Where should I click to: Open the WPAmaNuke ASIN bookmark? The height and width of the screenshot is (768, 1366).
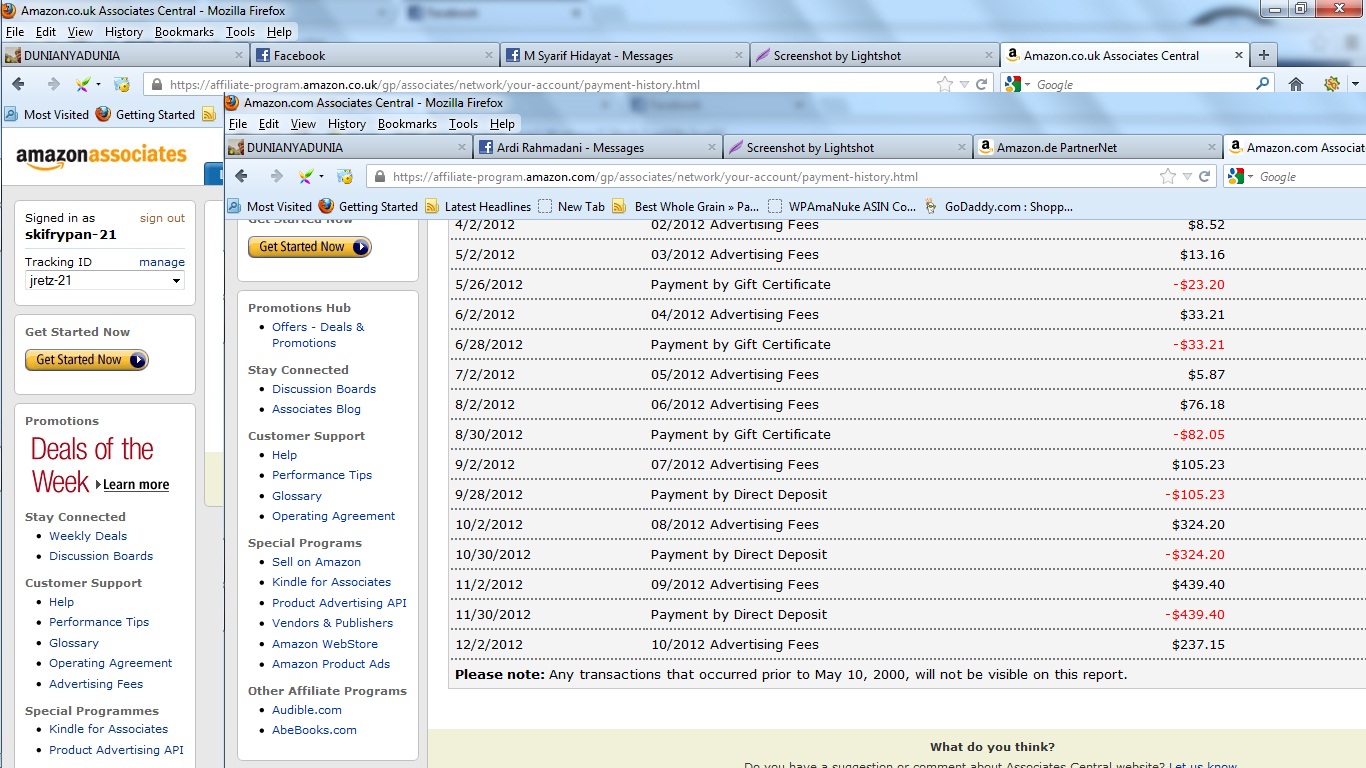[x=842, y=207]
